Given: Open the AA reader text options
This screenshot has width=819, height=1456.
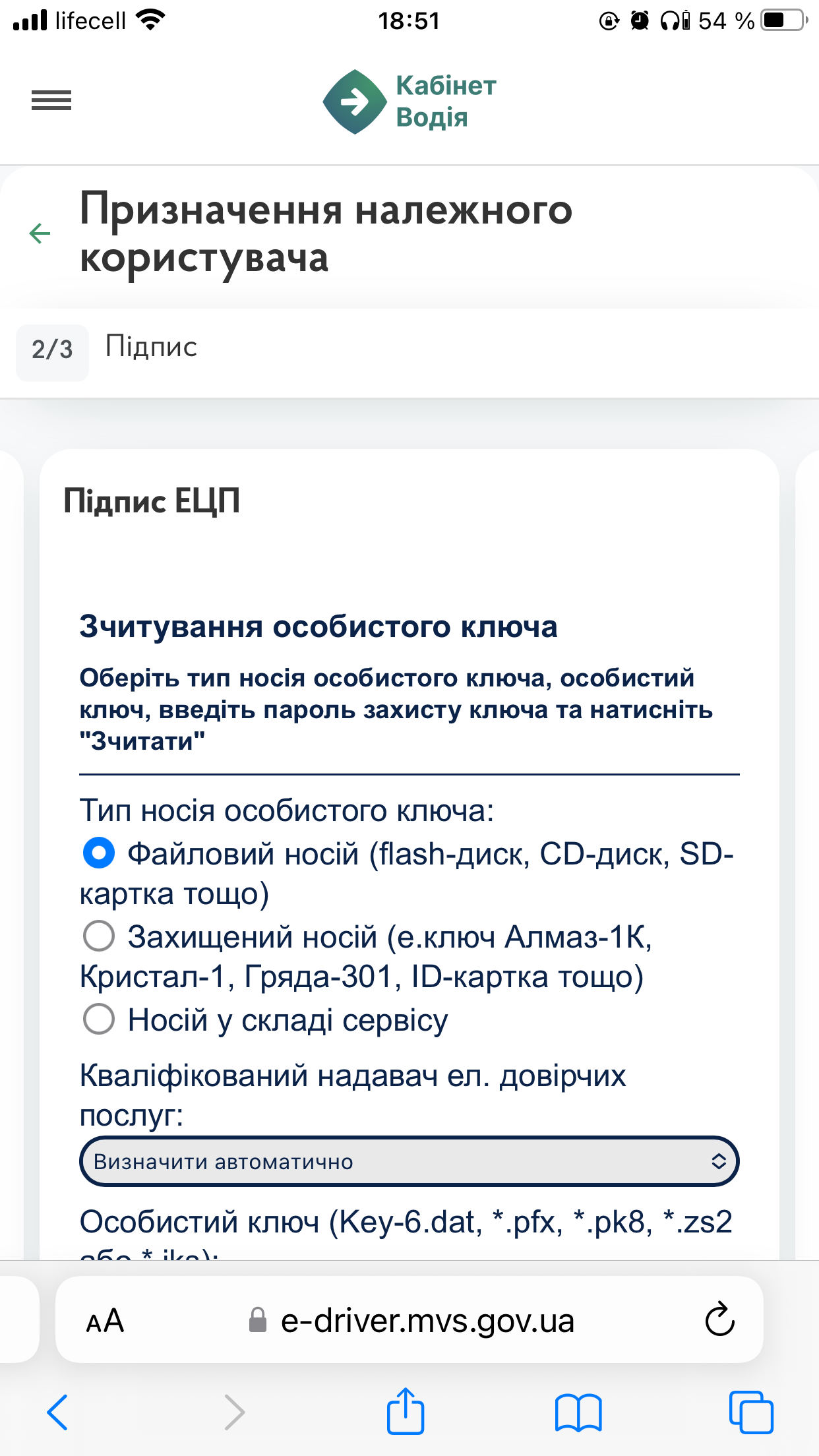Looking at the screenshot, I should pyautogui.click(x=105, y=1321).
